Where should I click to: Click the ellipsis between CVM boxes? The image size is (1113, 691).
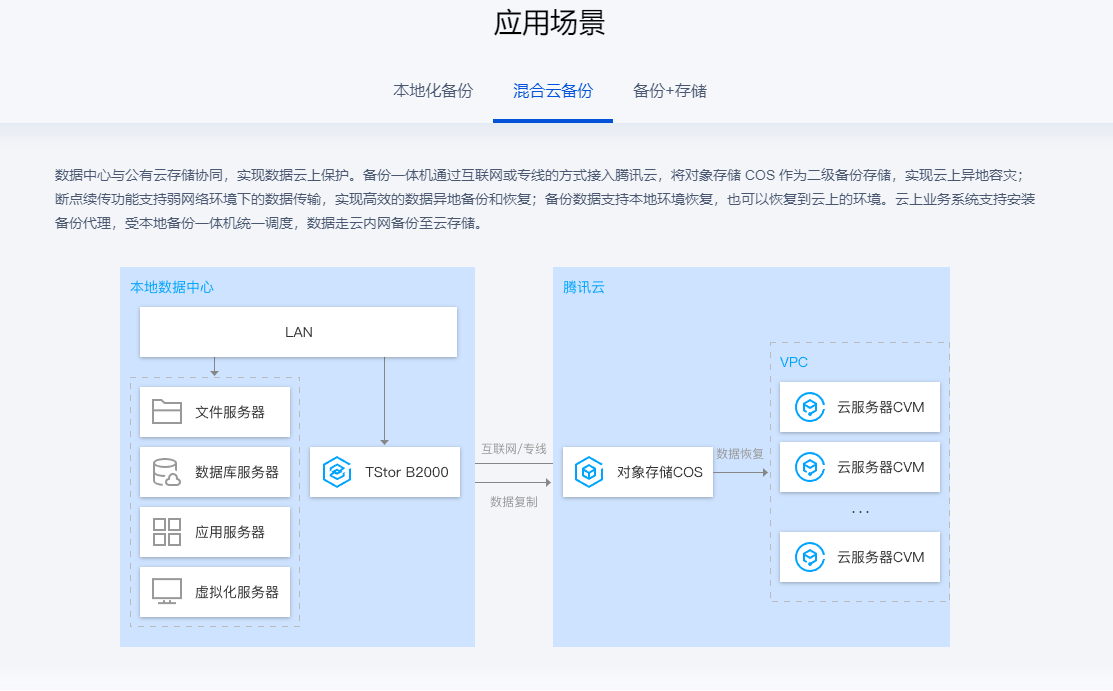(x=860, y=511)
